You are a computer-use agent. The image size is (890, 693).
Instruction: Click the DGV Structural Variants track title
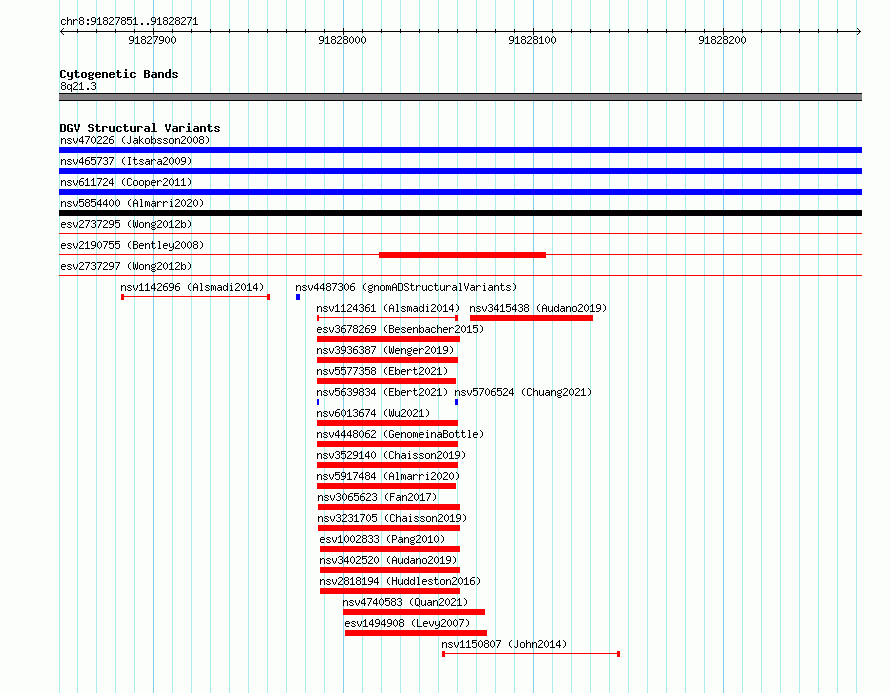click(140, 128)
